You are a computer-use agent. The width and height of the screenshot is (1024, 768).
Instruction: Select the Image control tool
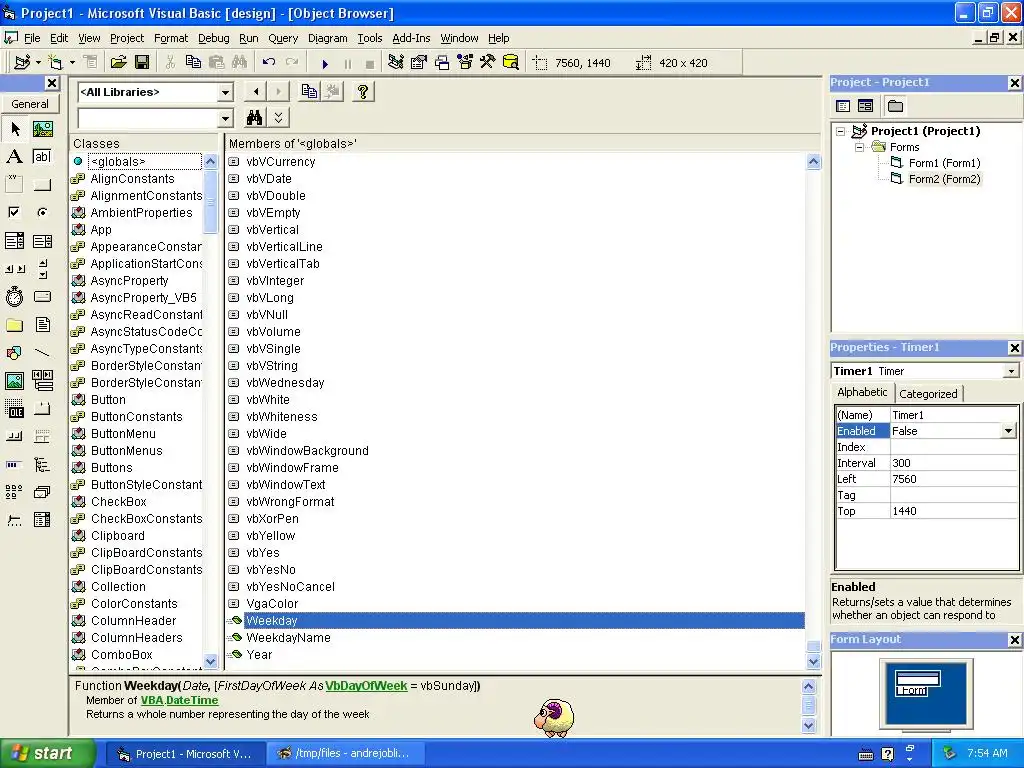click(14, 381)
